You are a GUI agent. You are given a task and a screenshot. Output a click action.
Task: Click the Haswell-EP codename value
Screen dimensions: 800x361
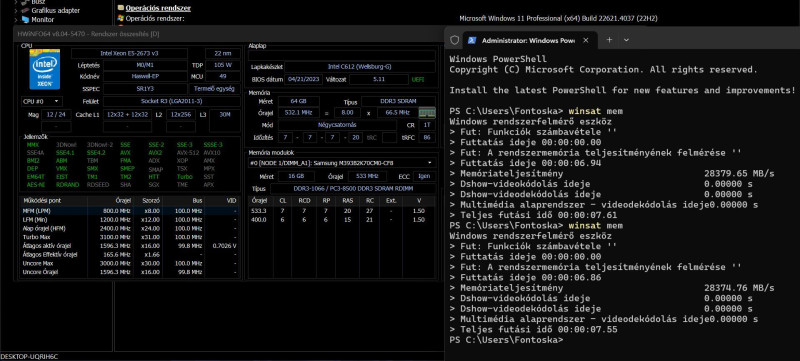[x=145, y=76]
